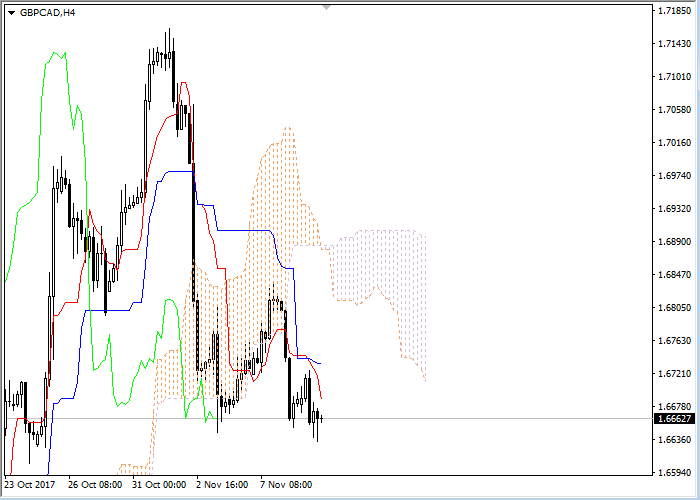Click the 23 Oct 2017 date label

pyautogui.click(x=29, y=485)
